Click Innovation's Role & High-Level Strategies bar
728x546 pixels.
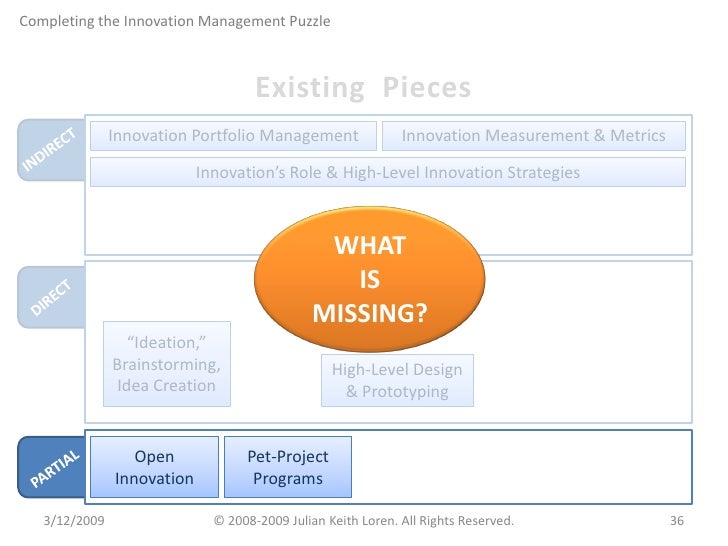click(x=387, y=172)
